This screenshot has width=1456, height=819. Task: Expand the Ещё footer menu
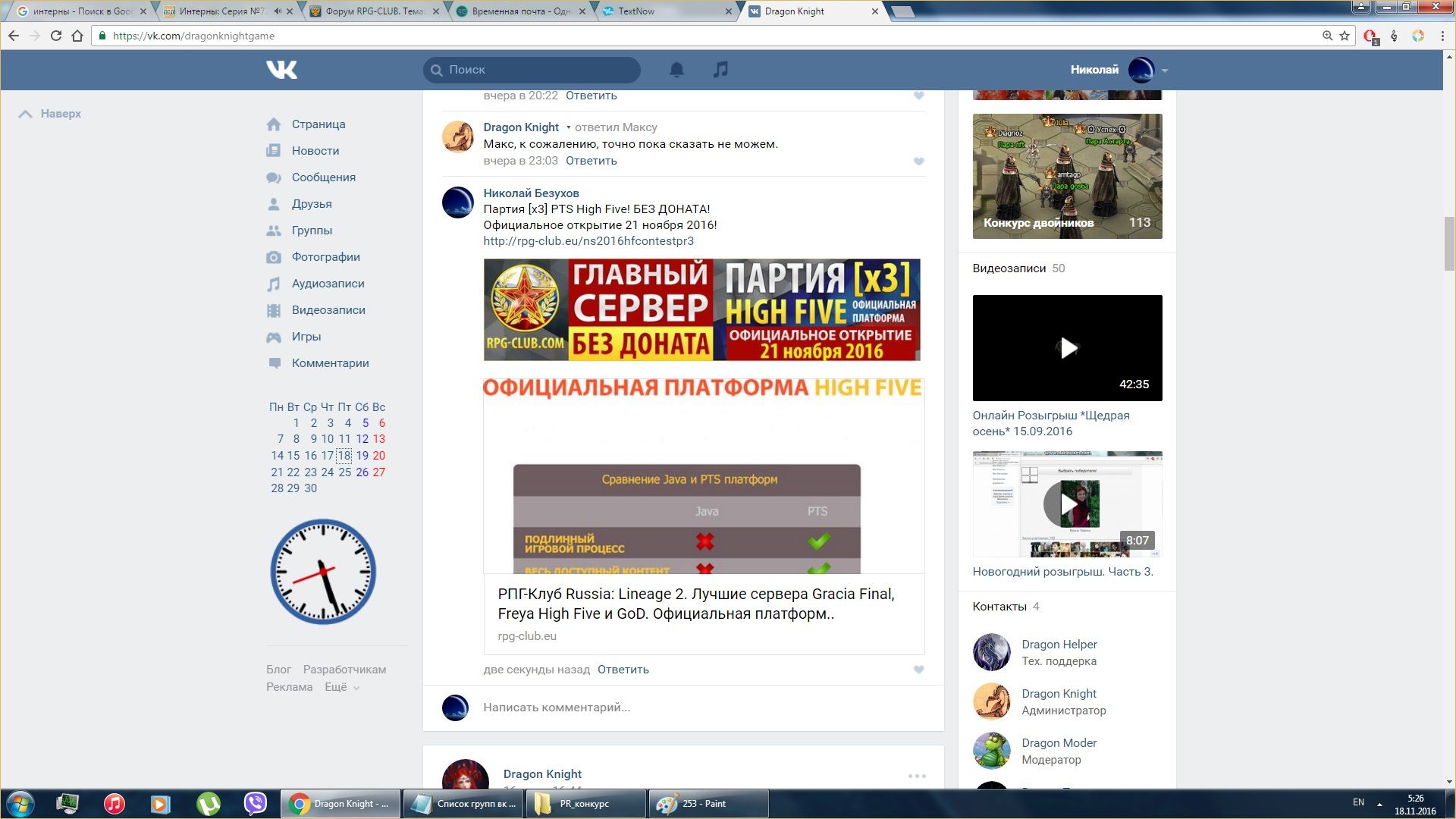pyautogui.click(x=342, y=687)
